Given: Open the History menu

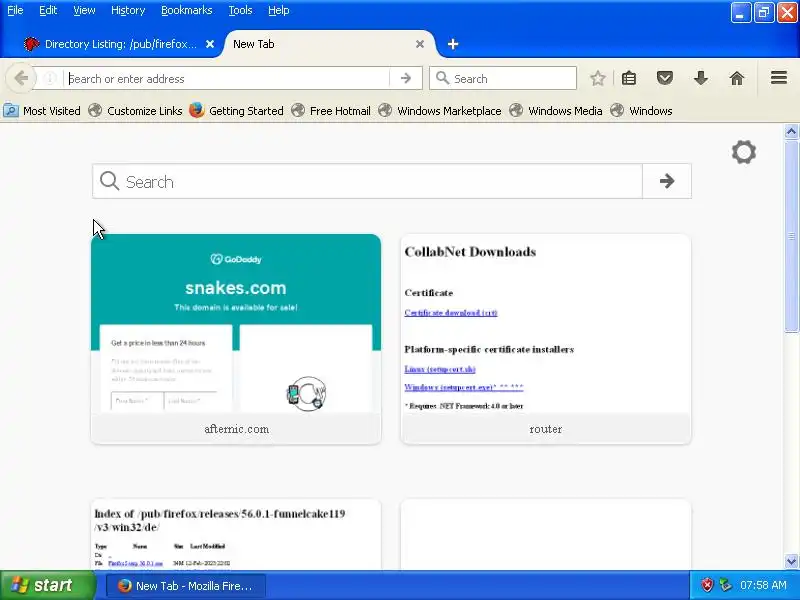Looking at the screenshot, I should point(128,10).
